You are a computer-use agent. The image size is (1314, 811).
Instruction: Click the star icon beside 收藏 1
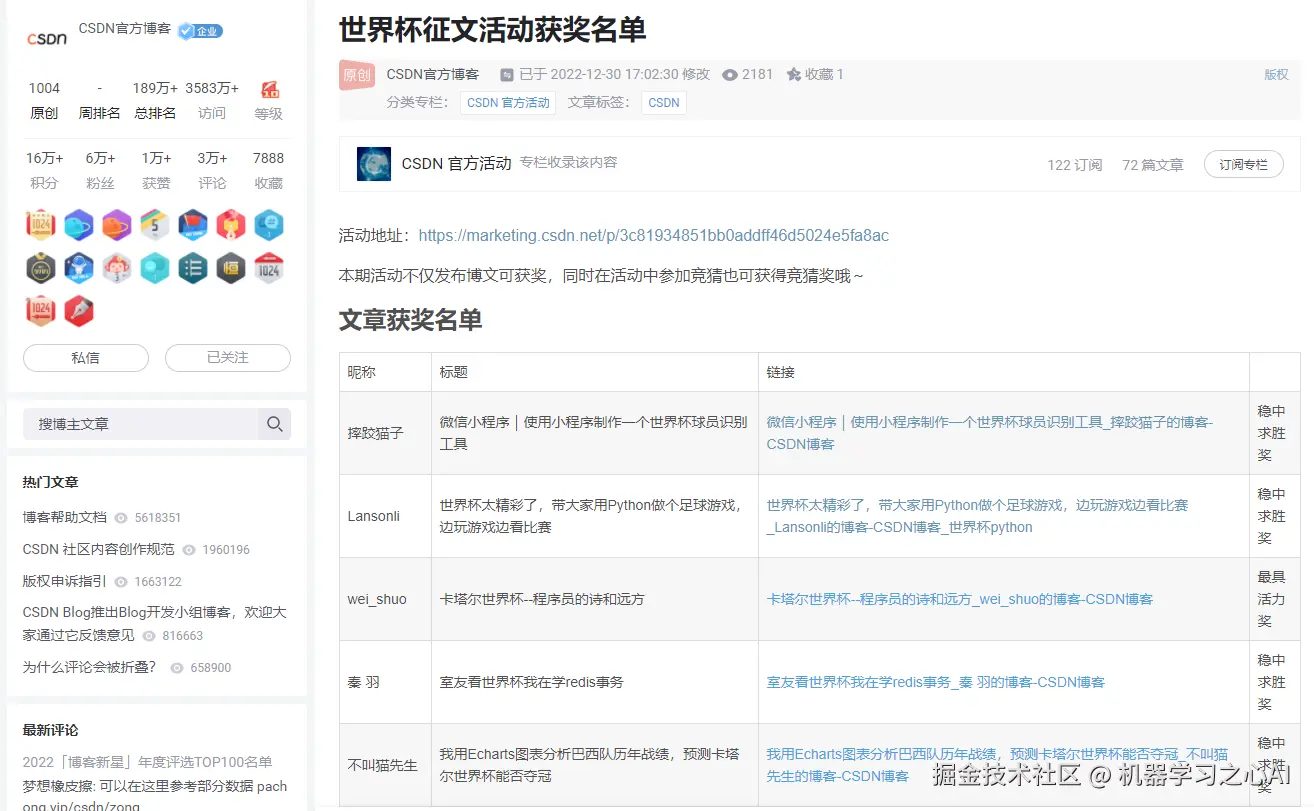coord(794,75)
